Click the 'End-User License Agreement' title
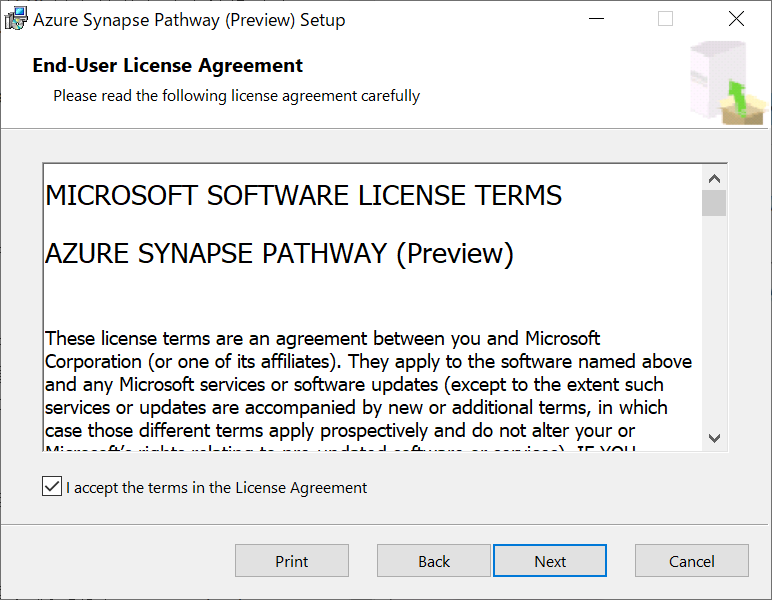 tap(167, 65)
